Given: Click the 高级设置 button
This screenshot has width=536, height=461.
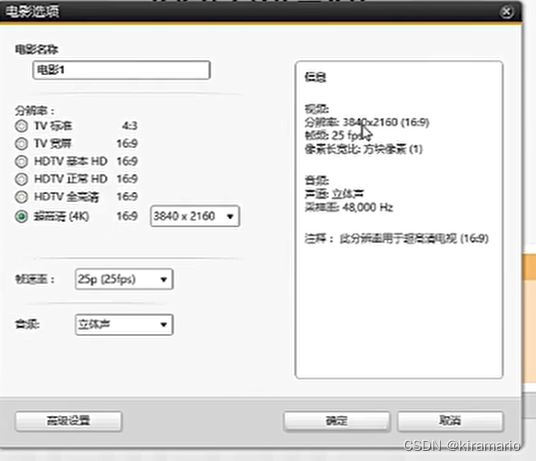Looking at the screenshot, I should pos(68,421).
